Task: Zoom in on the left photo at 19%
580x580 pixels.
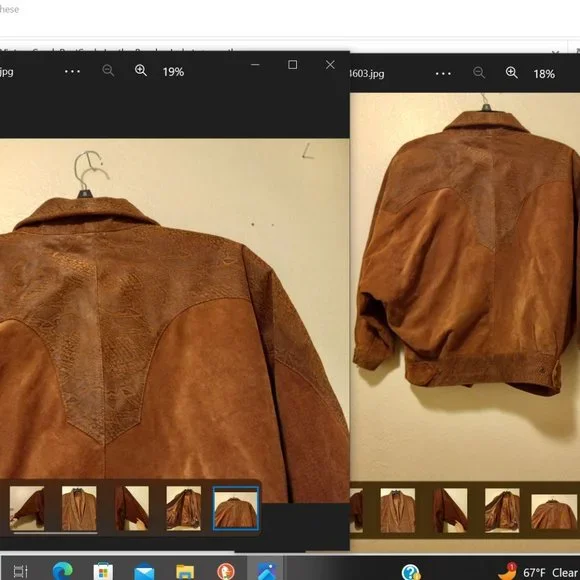Action: point(141,70)
